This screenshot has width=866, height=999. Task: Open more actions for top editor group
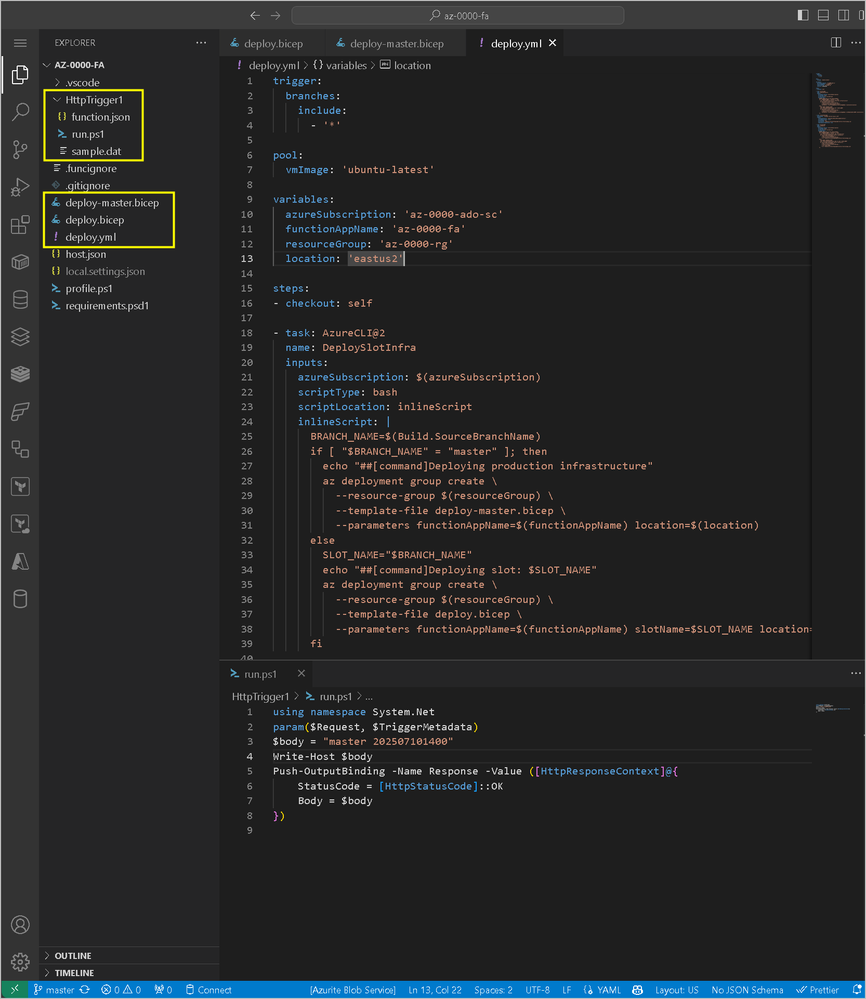[856, 43]
